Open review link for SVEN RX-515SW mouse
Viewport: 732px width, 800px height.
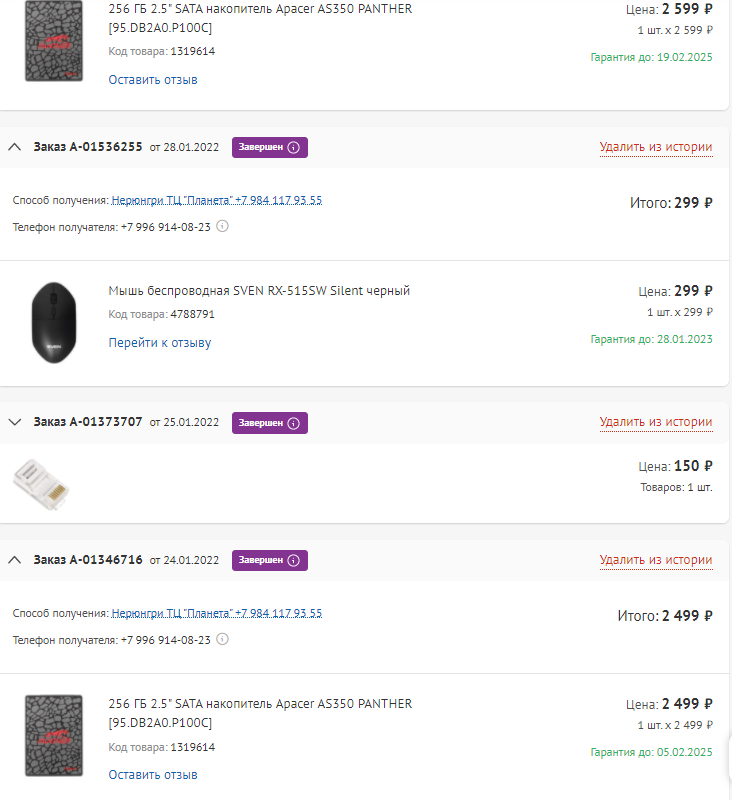coord(159,343)
